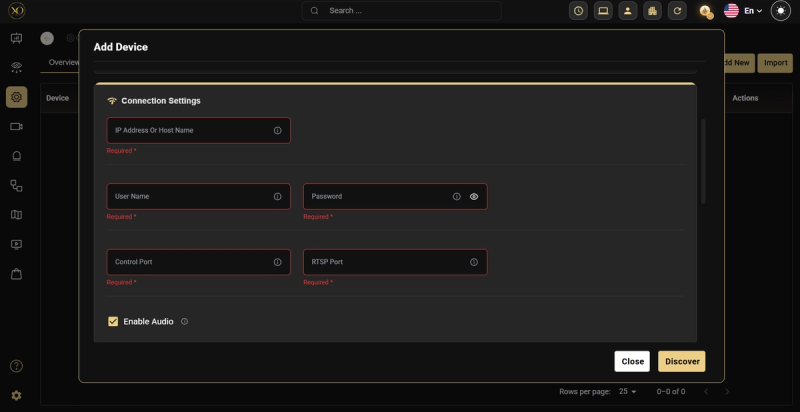Click the search box in the top bar
This screenshot has width=800, height=412.
(x=402, y=11)
